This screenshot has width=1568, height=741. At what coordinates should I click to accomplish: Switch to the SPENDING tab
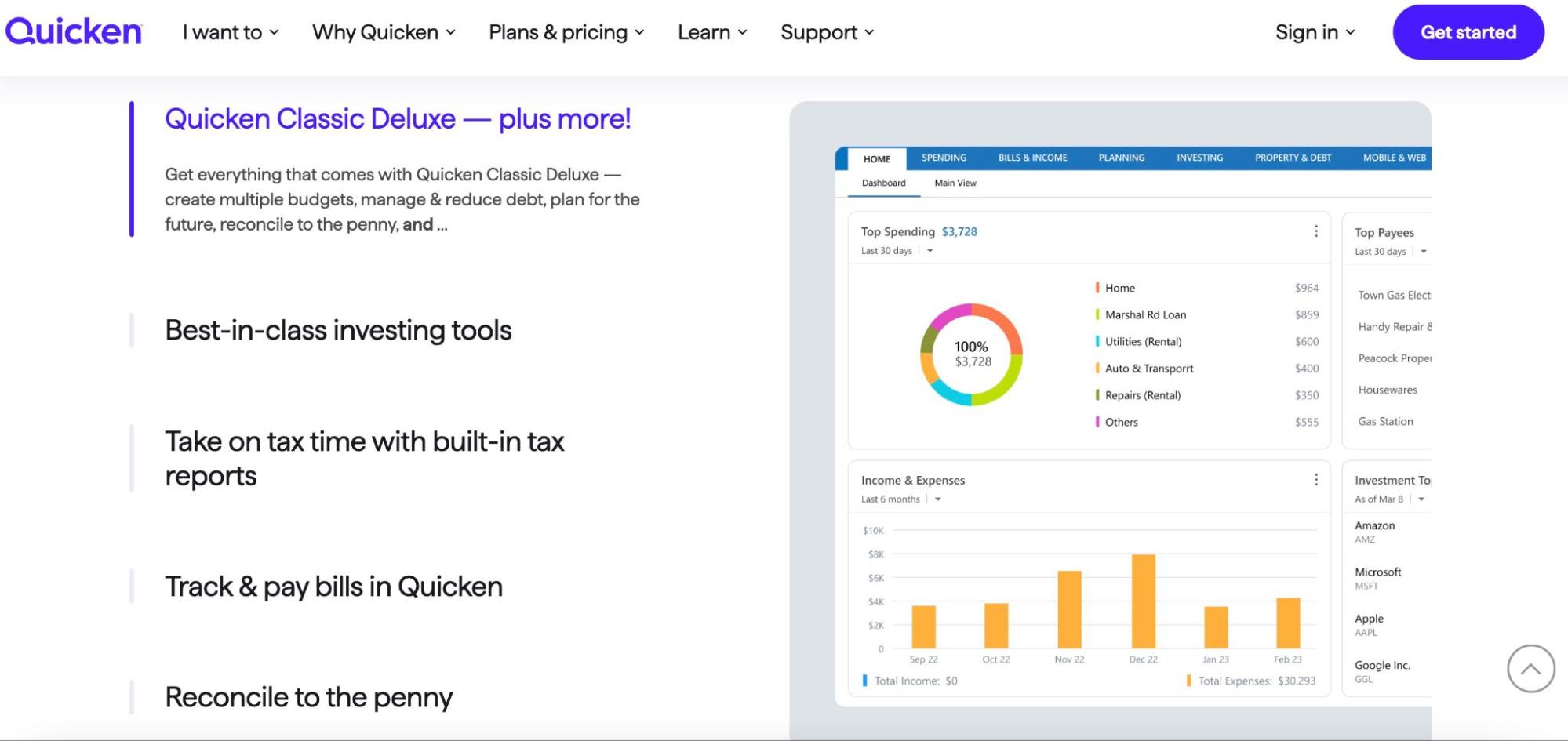pos(944,158)
